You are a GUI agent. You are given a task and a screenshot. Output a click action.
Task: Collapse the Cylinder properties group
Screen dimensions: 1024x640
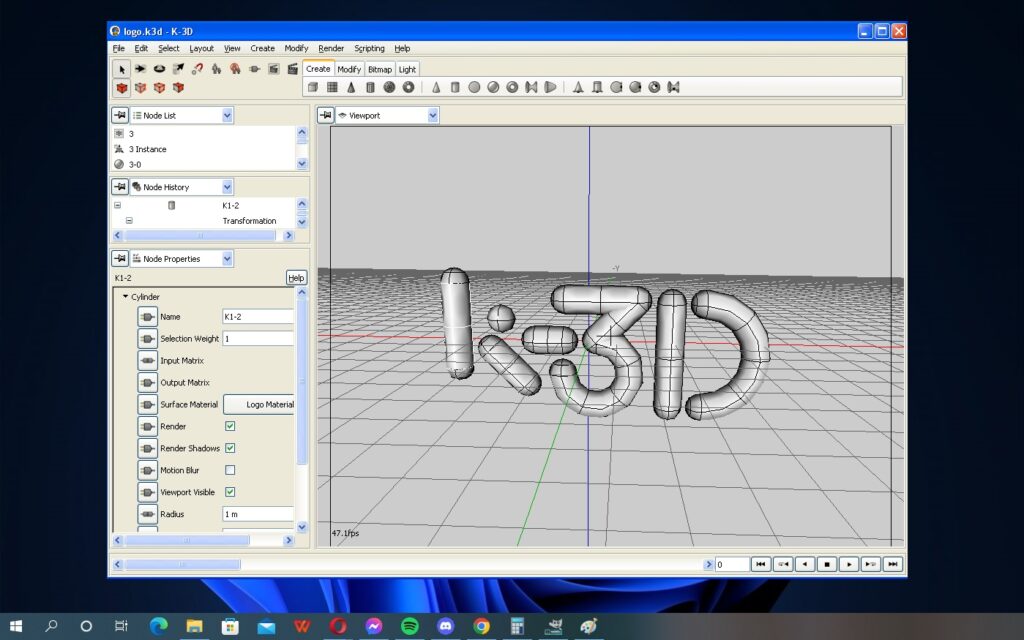point(125,296)
